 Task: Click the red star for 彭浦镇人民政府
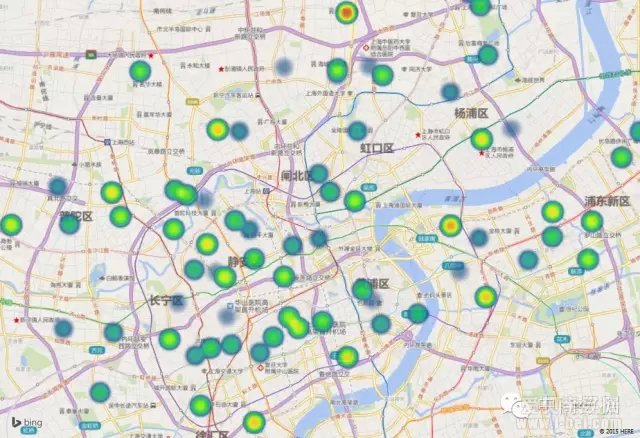(221, 69)
